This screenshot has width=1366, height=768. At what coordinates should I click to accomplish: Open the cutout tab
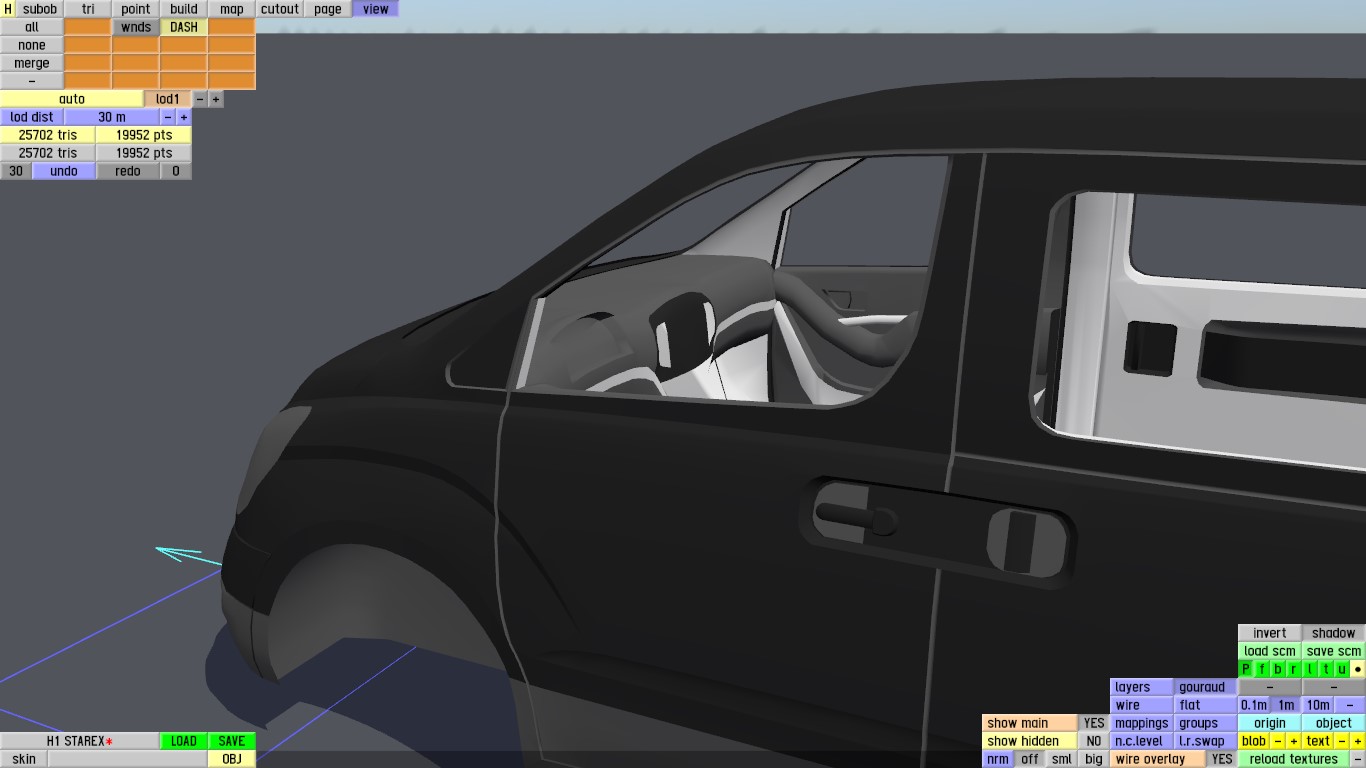[x=280, y=9]
